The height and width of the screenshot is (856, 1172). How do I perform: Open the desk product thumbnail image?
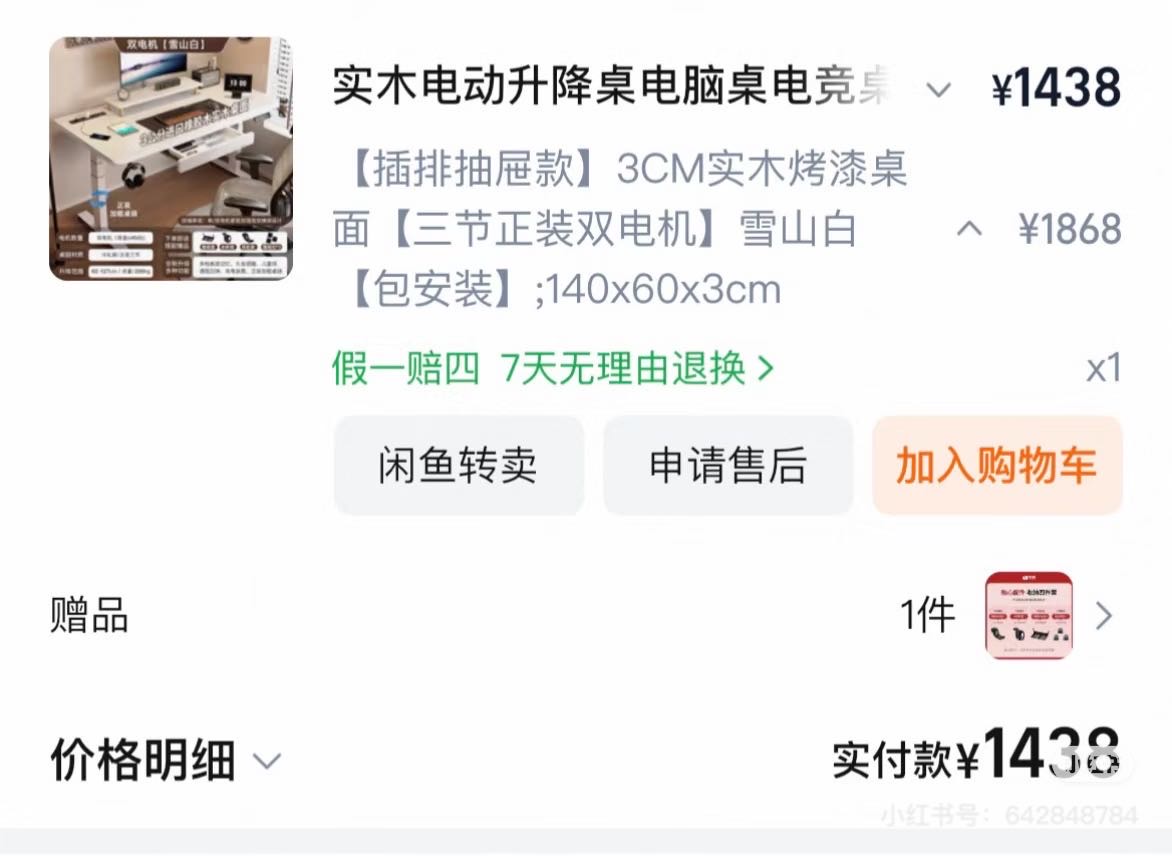click(170, 158)
